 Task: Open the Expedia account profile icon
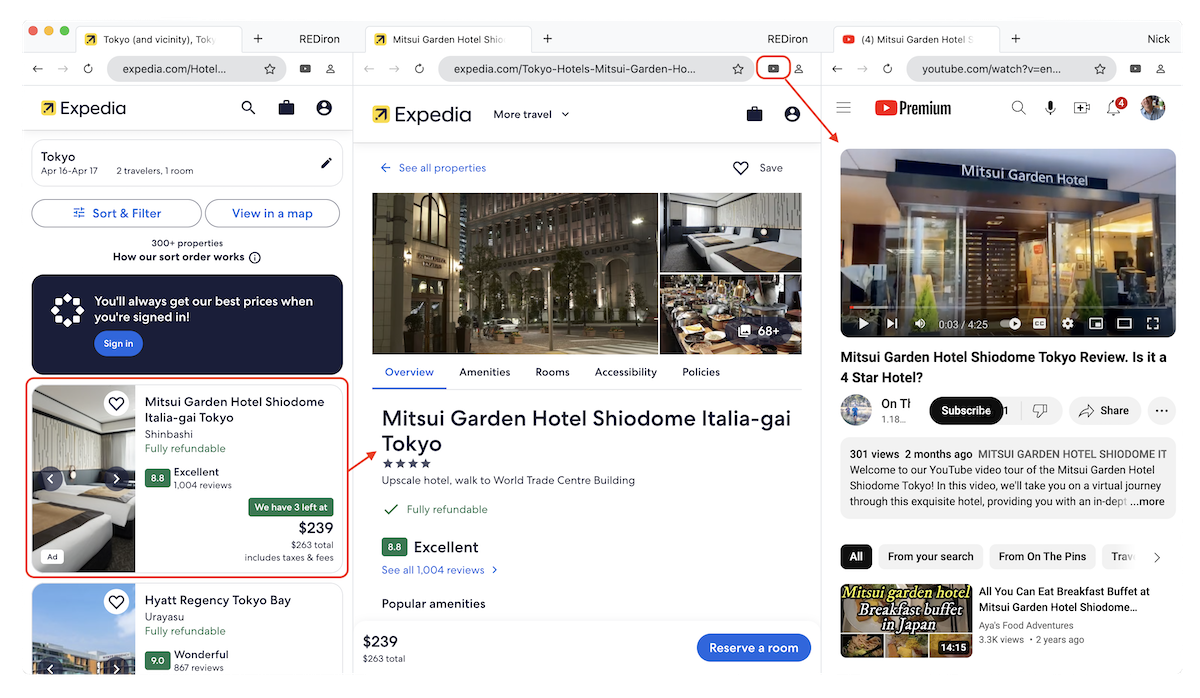coord(323,107)
